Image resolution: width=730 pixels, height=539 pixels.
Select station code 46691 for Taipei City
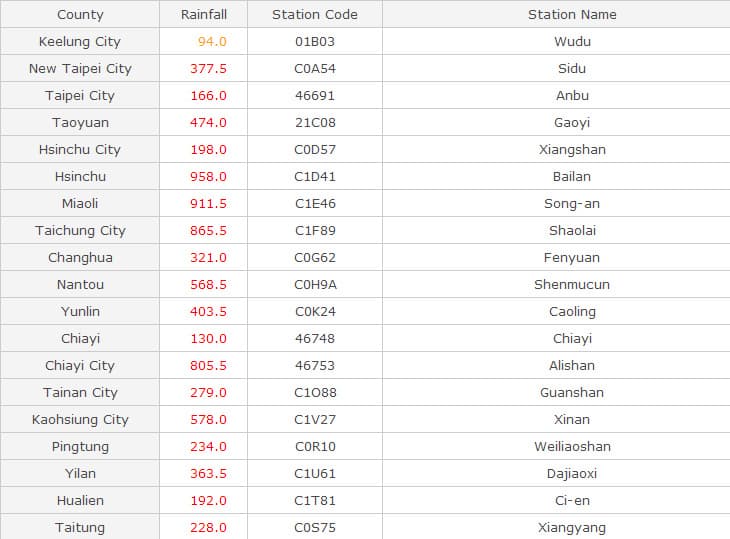point(314,95)
